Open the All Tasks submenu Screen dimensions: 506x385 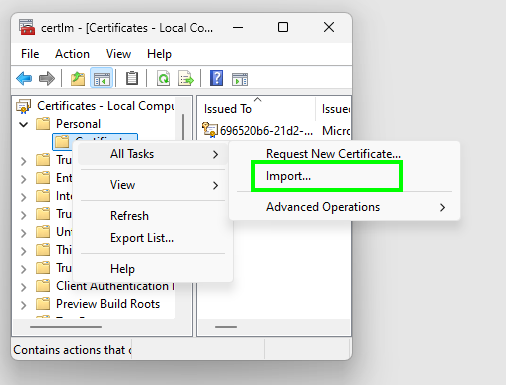(x=153, y=154)
